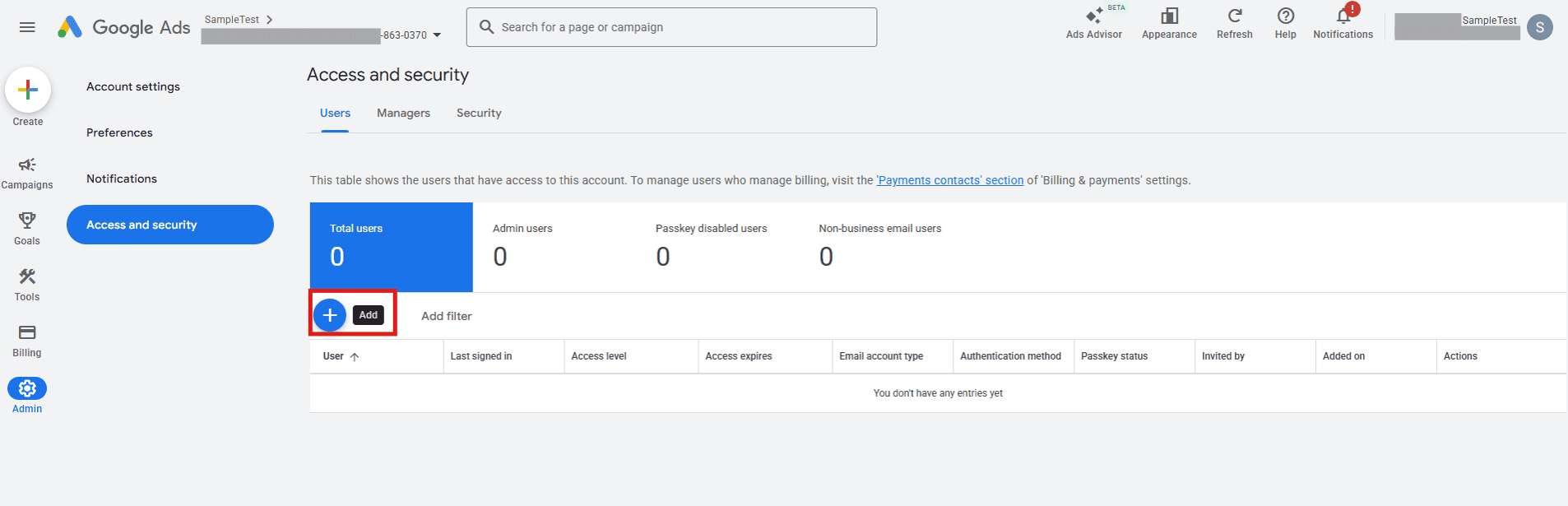Focus the campaign search field
Viewport: 1568px width, 506px height.
(671, 27)
